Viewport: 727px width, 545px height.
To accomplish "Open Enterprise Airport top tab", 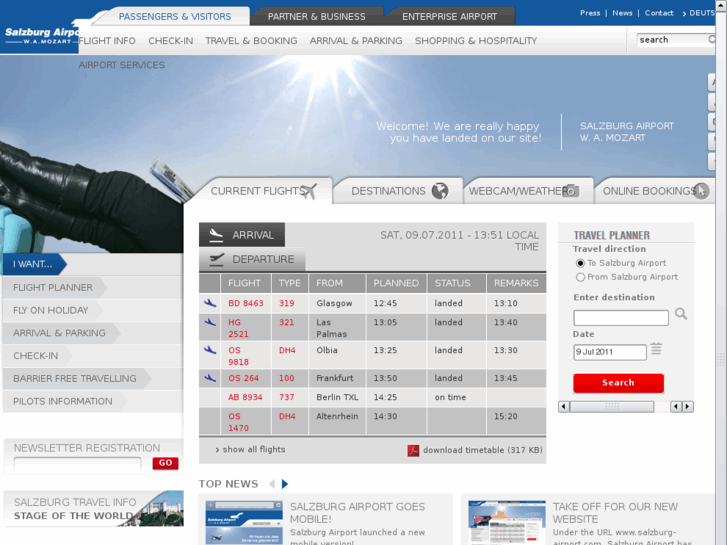I will tap(449, 17).
